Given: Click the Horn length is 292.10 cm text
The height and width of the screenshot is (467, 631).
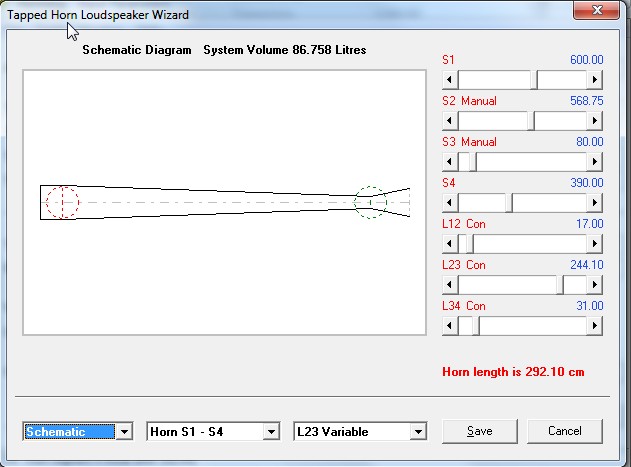Looking at the screenshot, I should [513, 372].
